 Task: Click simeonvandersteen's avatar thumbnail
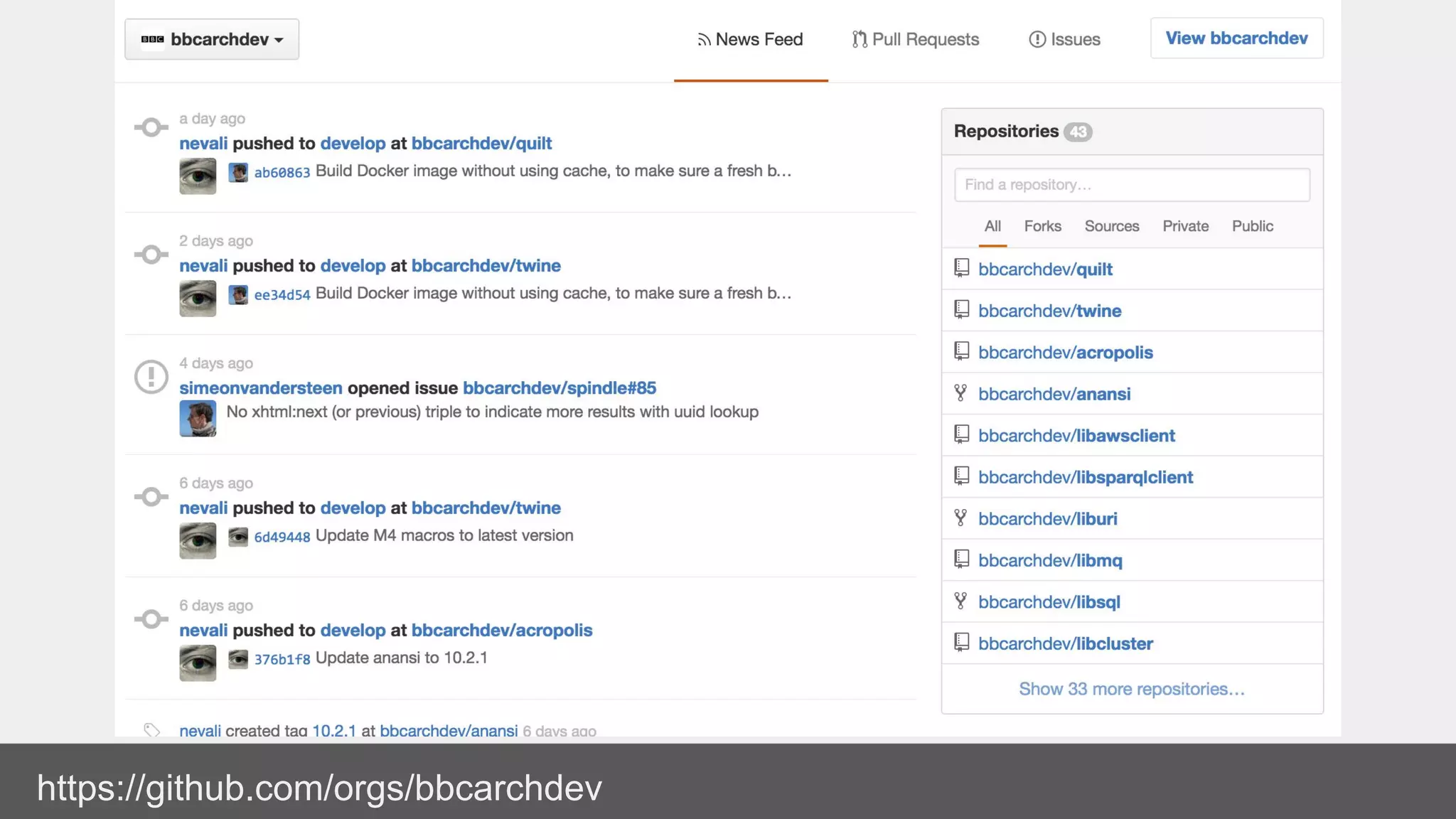point(198,418)
